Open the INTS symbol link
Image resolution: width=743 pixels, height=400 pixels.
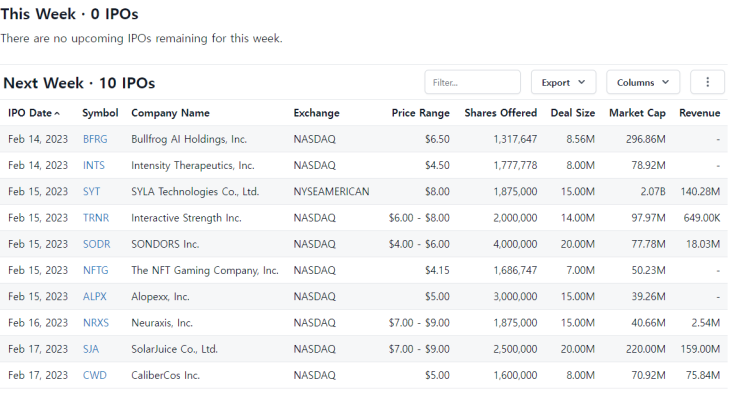tap(94, 165)
